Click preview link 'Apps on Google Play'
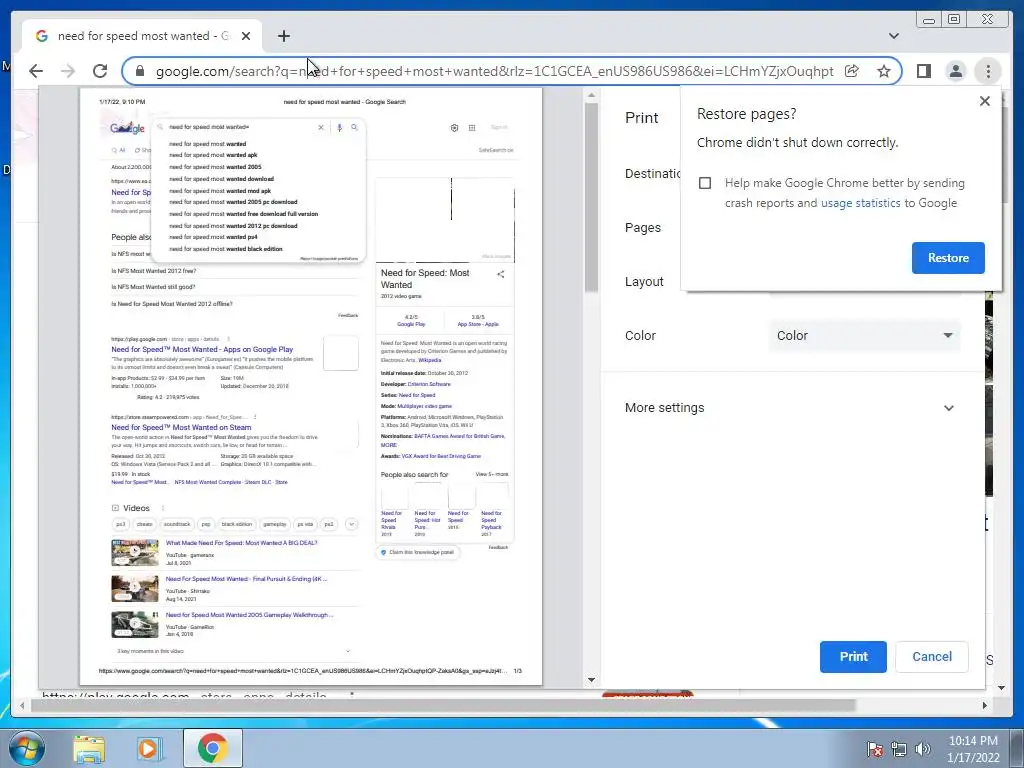Screen dimensions: 1024x768 click(258, 349)
